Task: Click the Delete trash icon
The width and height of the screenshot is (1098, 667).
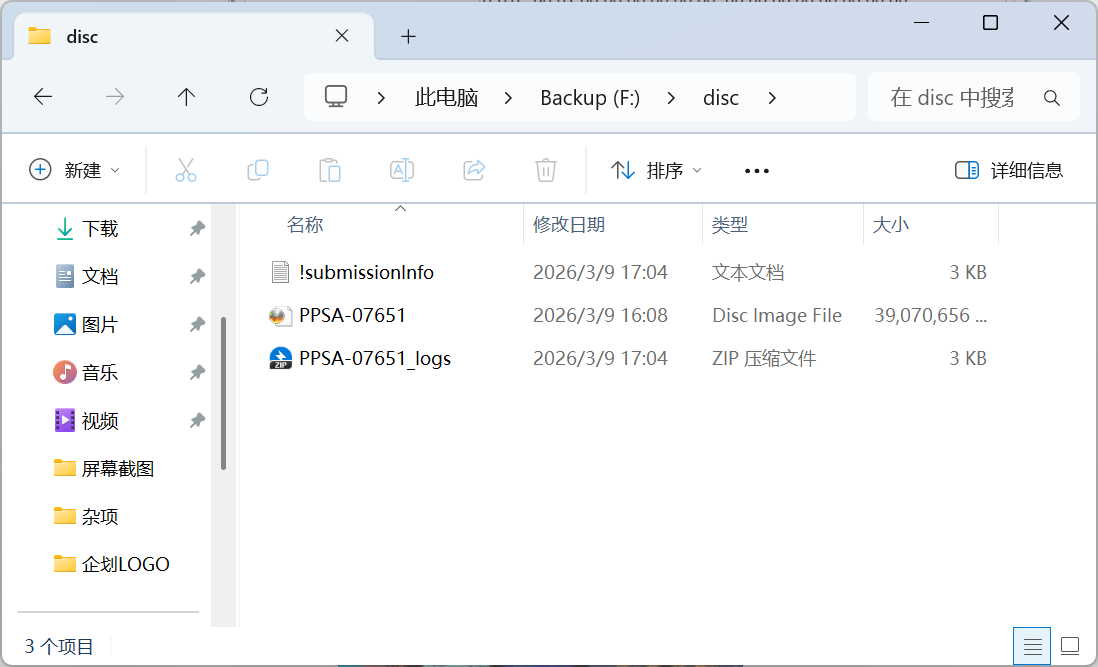Action: [x=545, y=170]
